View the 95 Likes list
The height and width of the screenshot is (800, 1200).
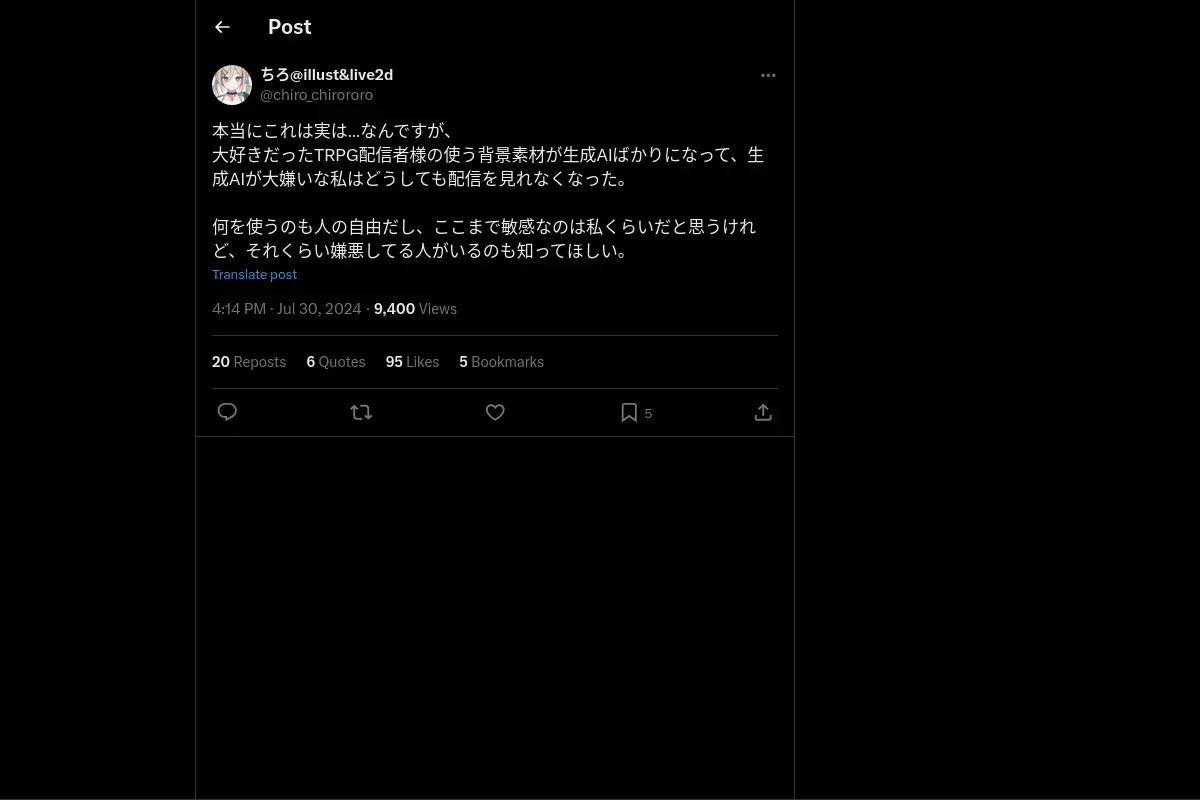click(x=412, y=362)
